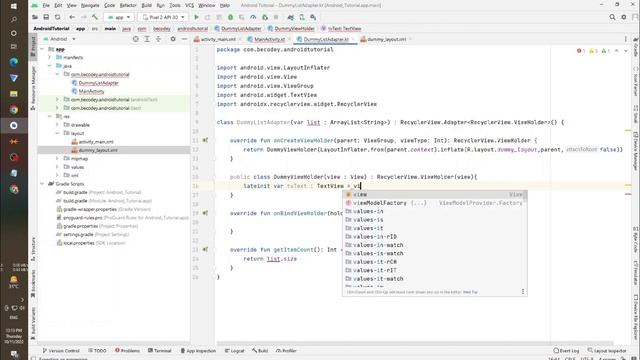640x360 pixels.
Task: Open the File menu
Action: (x=46, y=5)
